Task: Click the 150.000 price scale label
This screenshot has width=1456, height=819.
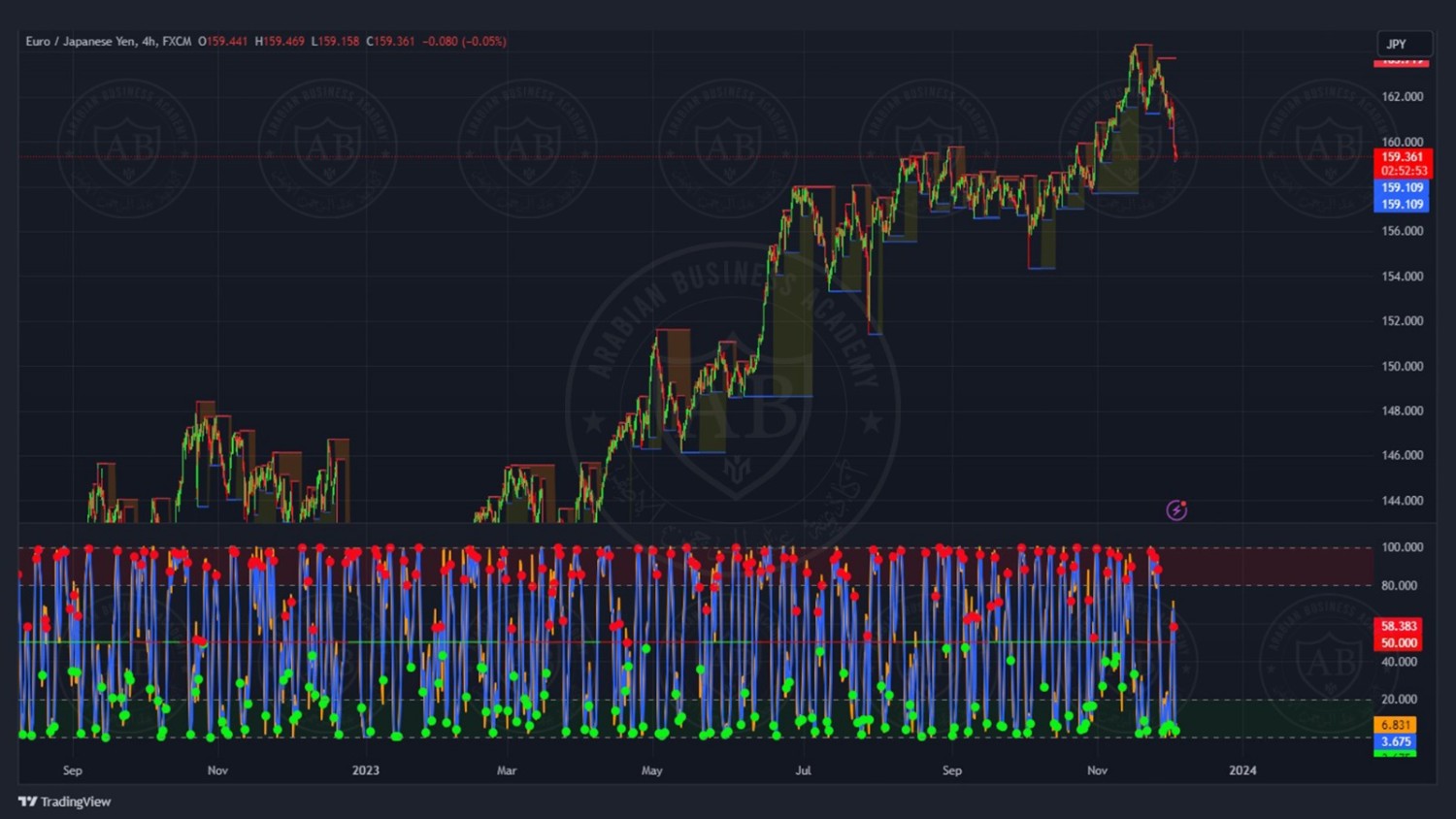Action: pyautogui.click(x=1402, y=367)
